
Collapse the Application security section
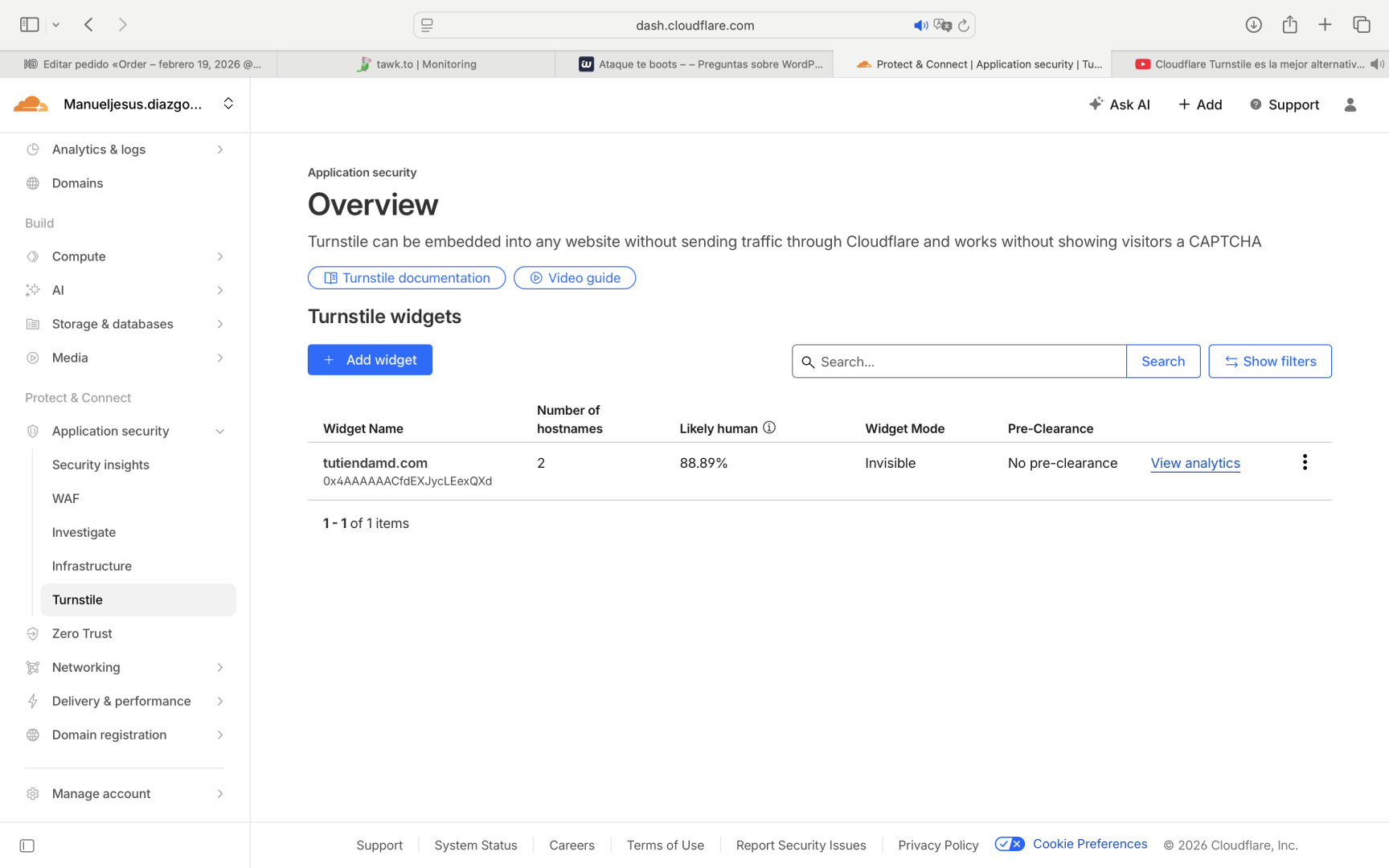219,432
